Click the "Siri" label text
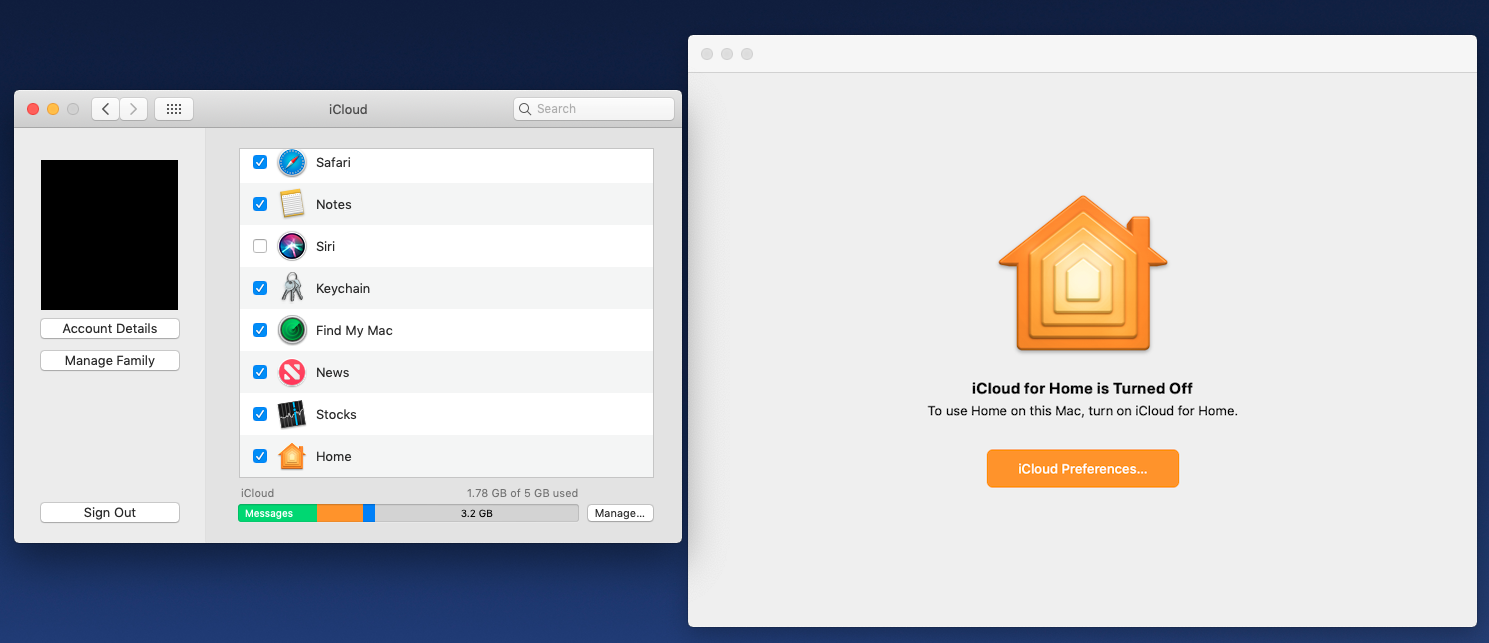 pyautogui.click(x=325, y=246)
